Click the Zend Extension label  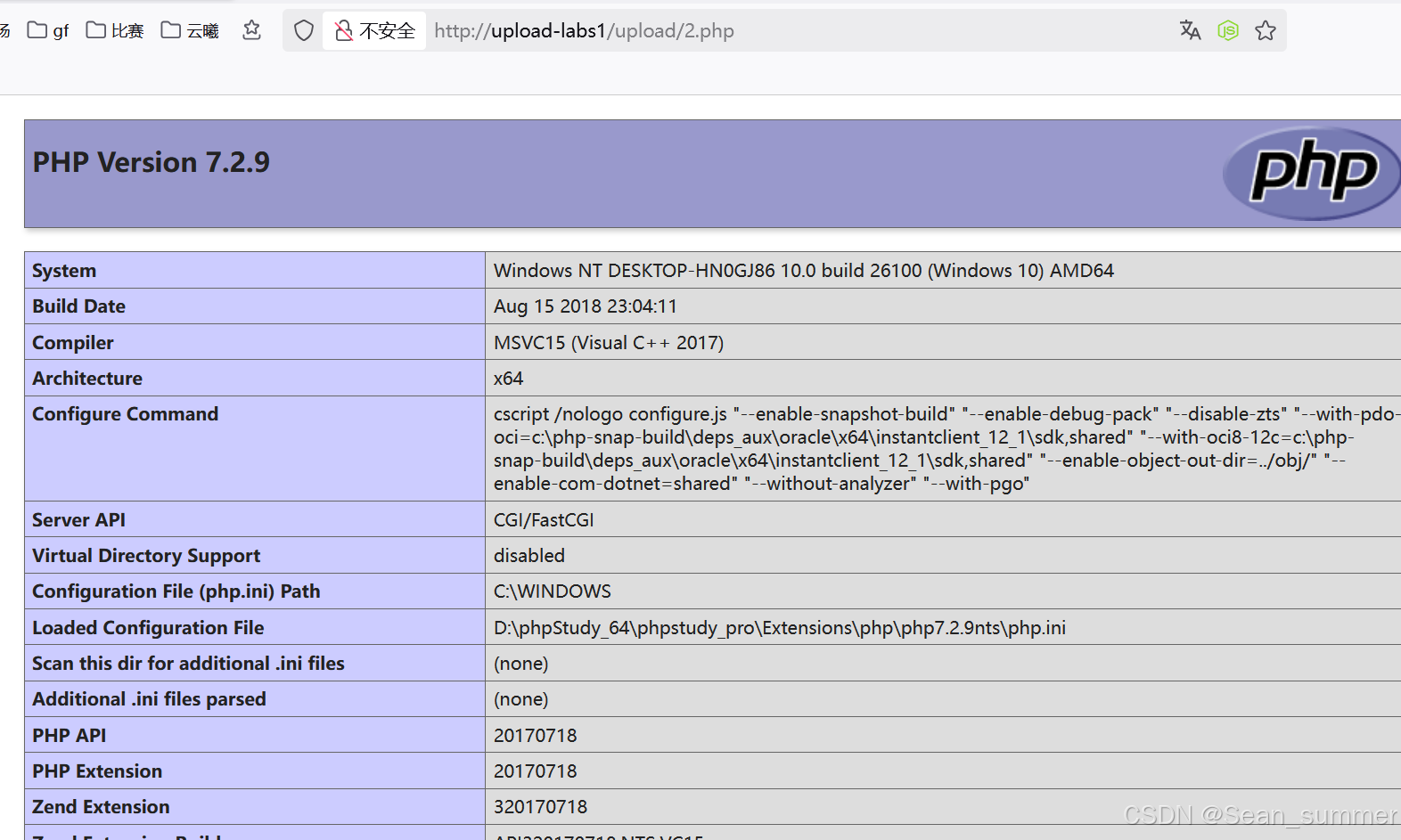coord(101,807)
